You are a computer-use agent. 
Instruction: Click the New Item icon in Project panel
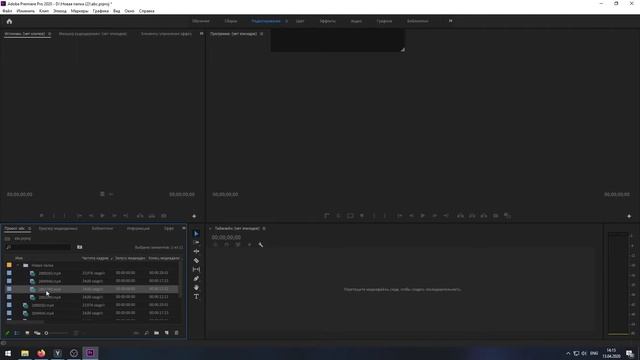click(x=167, y=333)
